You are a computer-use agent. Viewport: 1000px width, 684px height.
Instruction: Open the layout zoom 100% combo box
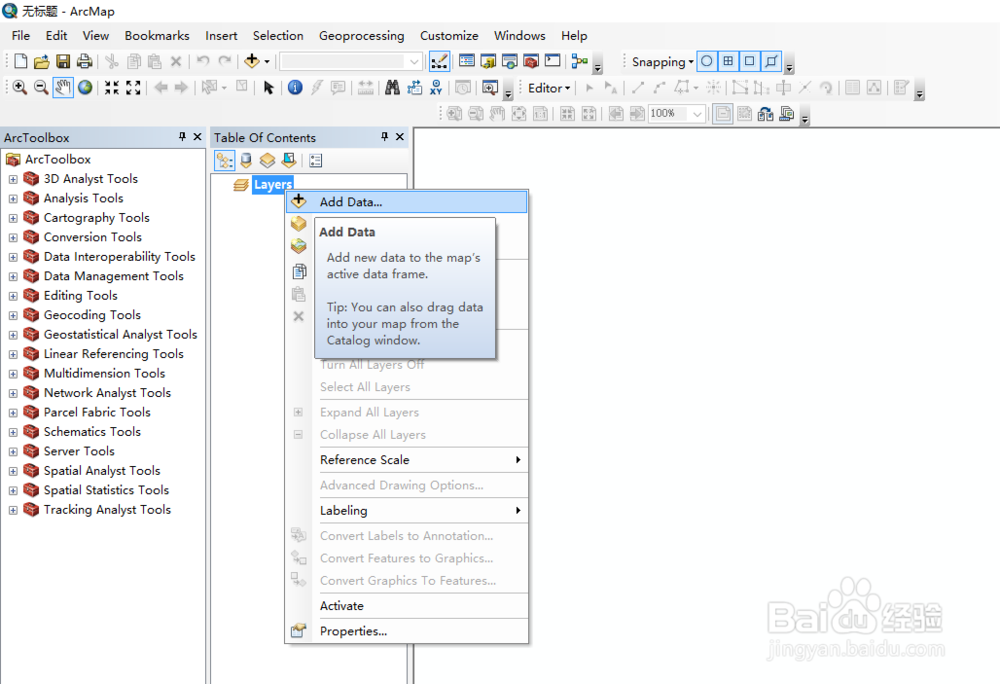(676, 113)
